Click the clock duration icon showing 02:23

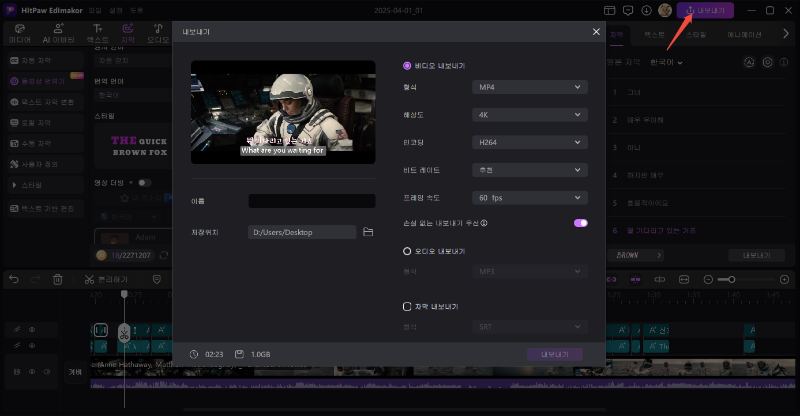194,354
